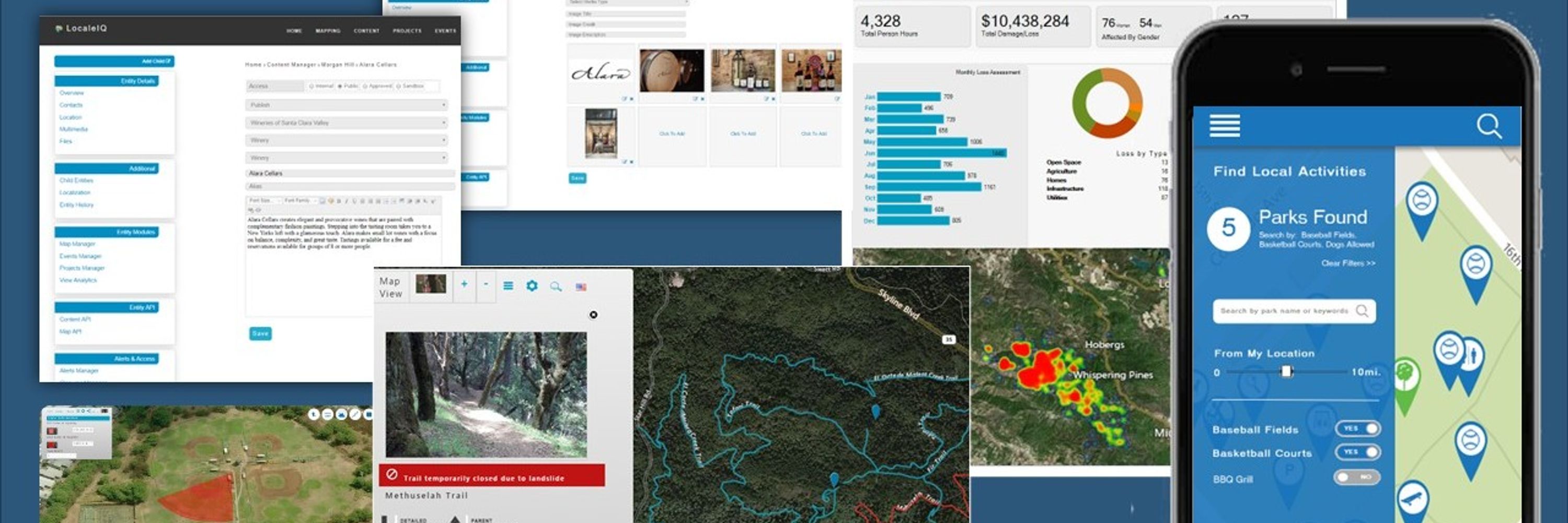
Task: Open the Font Family dropdown in editor
Action: 301,200
